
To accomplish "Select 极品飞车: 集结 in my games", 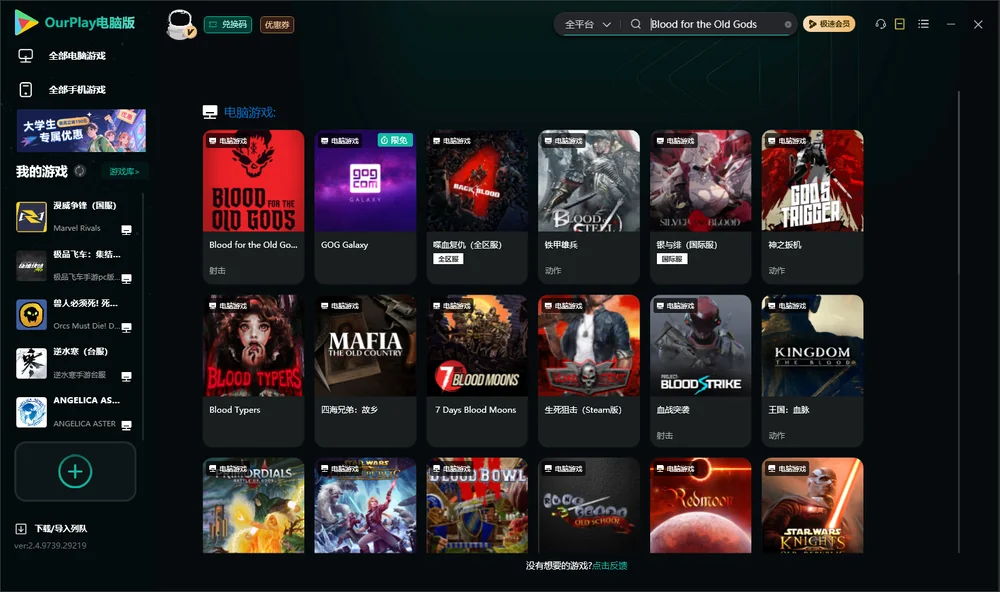I will tap(75, 265).
